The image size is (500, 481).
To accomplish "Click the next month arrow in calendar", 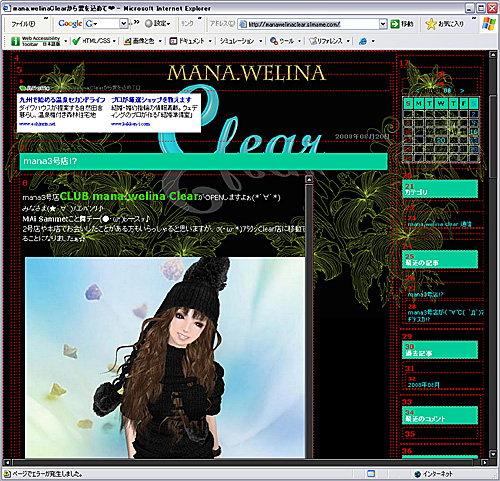I will pos(462,91).
